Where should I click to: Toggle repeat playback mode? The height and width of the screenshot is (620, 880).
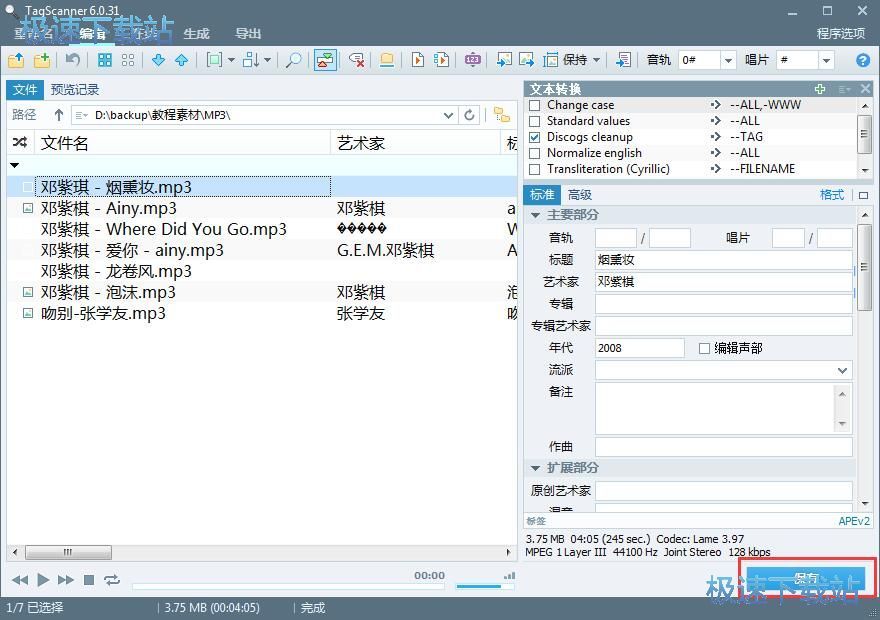tap(112, 580)
